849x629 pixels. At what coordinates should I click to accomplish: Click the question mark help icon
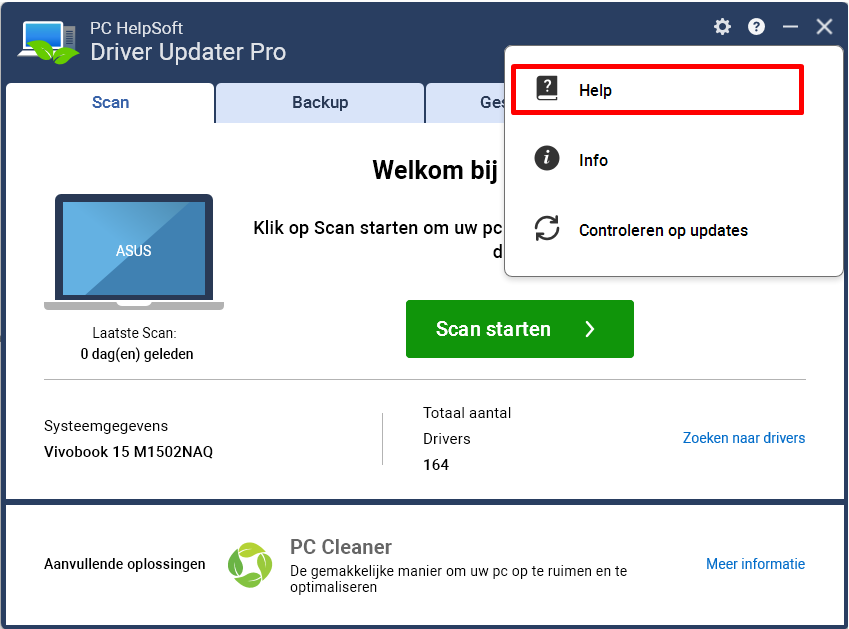pyautogui.click(x=756, y=27)
